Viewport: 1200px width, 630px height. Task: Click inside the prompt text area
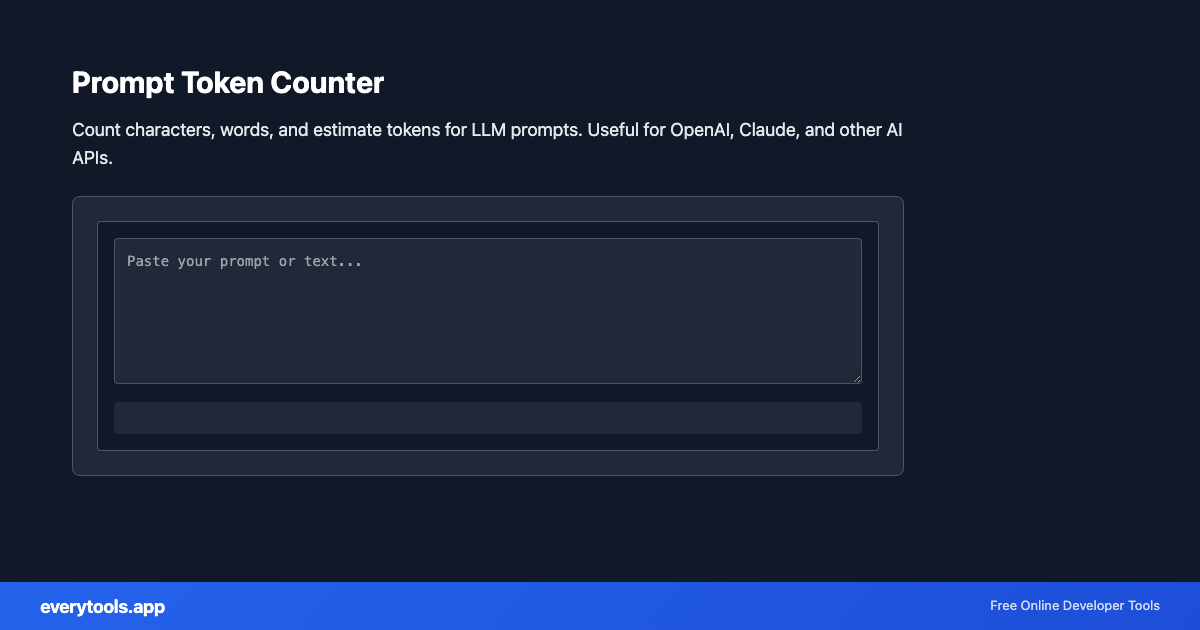click(x=488, y=310)
